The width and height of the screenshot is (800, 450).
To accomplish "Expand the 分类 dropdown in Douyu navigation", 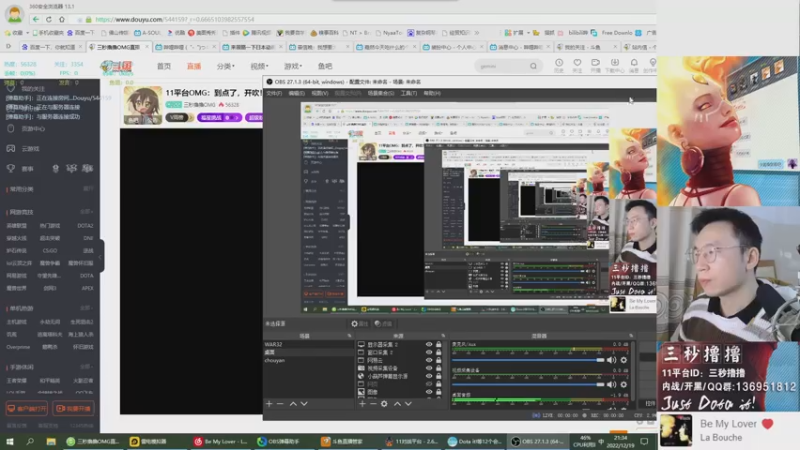I will coord(226,66).
